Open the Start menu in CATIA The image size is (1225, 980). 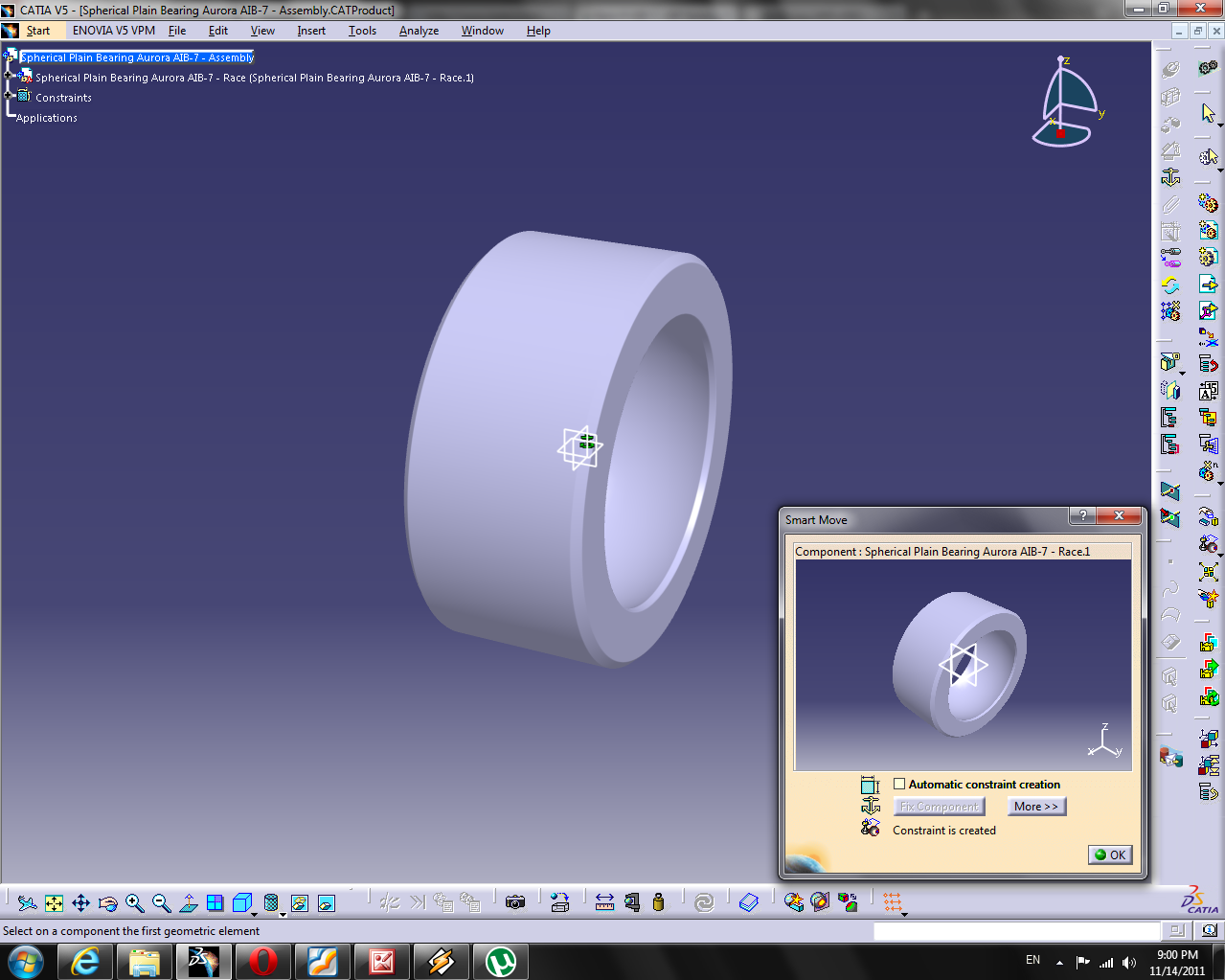click(x=38, y=31)
